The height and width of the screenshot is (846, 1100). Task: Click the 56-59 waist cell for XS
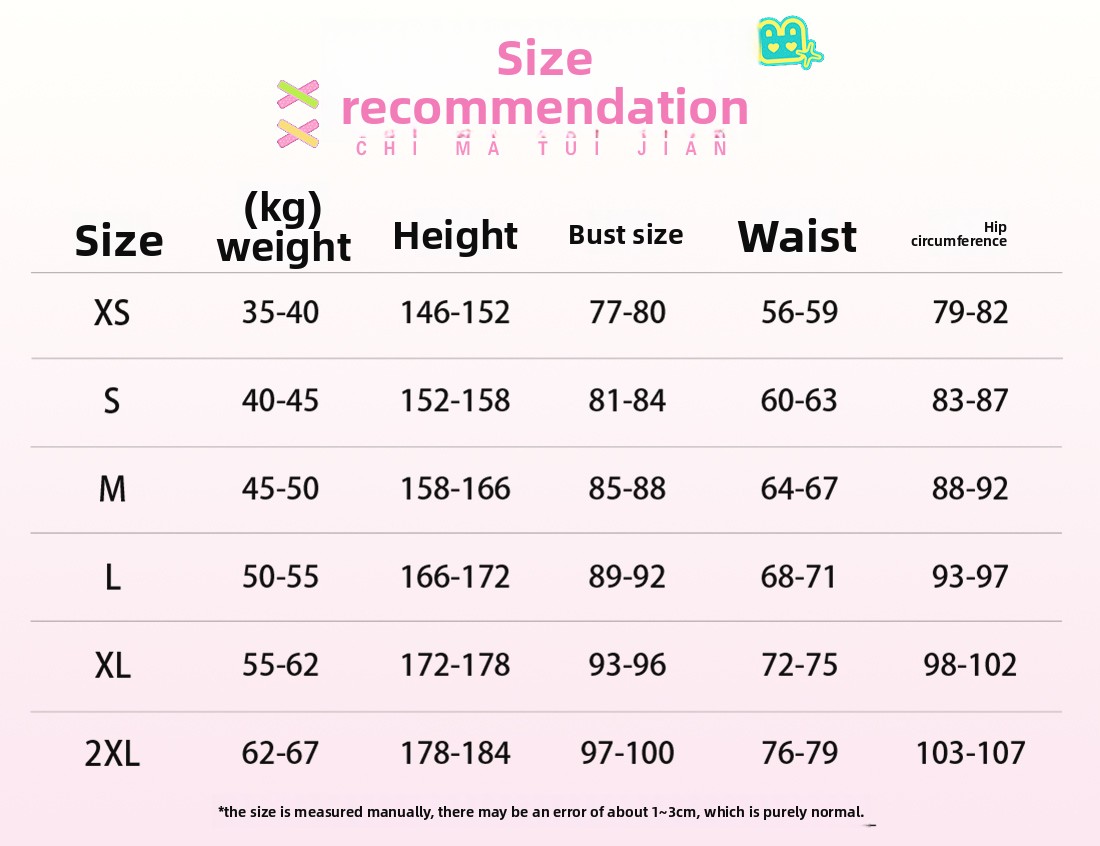pyautogui.click(x=799, y=313)
